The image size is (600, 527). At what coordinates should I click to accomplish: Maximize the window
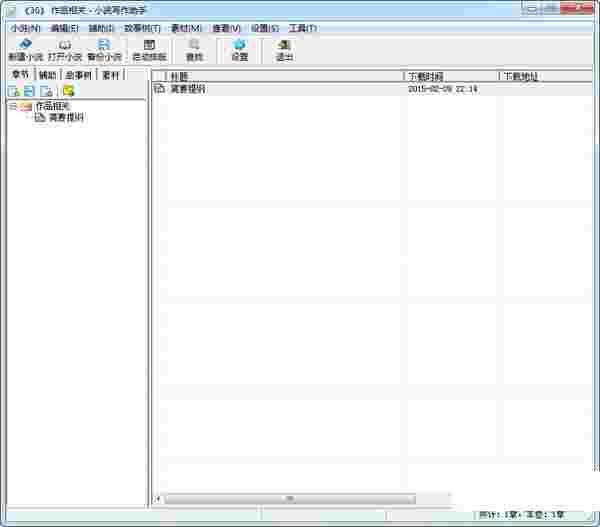550,8
